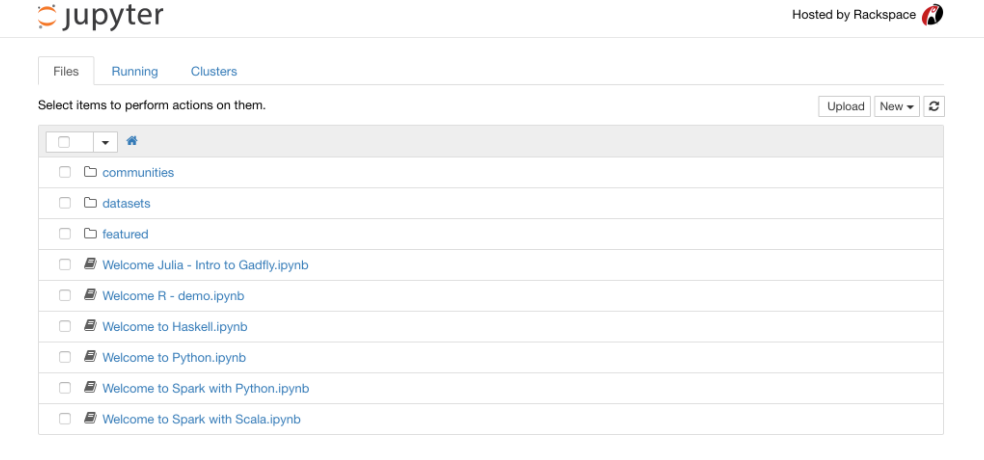The image size is (984, 460).
Task: Open the New dropdown menu
Action: pos(897,107)
